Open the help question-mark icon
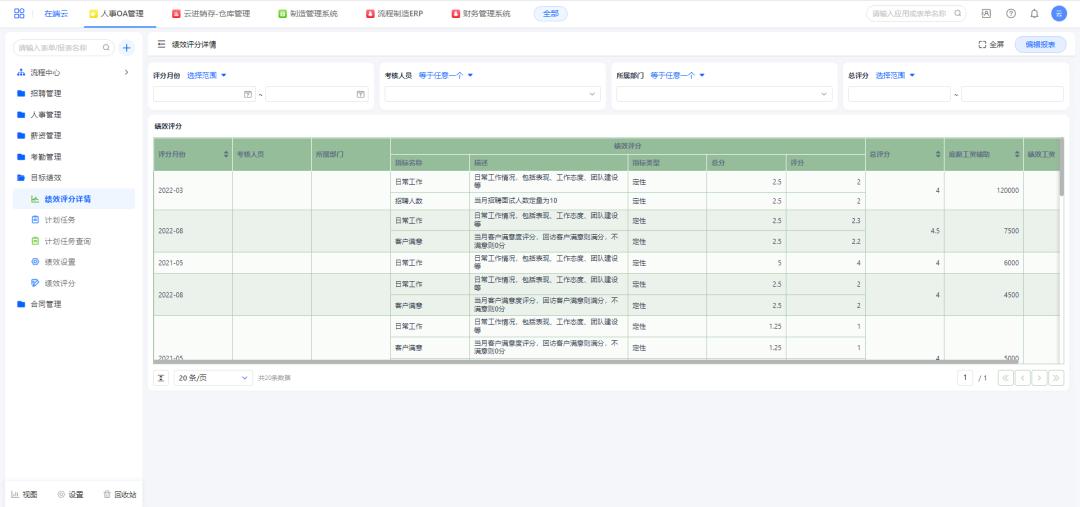Screen dimensions: 1080x507 point(1010,13)
